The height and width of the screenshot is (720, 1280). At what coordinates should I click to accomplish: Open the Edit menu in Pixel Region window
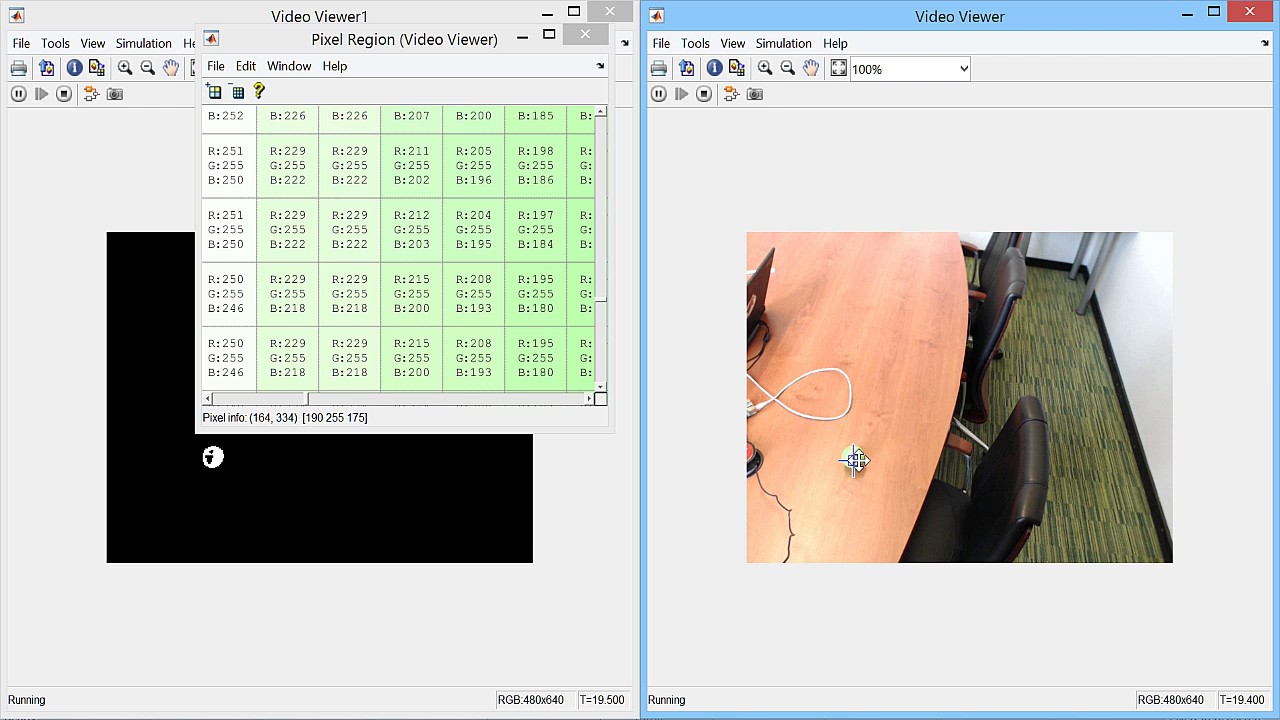246,66
